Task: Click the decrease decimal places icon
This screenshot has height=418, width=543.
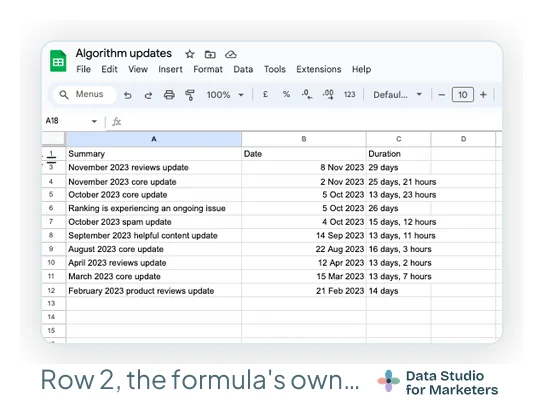Action: [x=307, y=94]
